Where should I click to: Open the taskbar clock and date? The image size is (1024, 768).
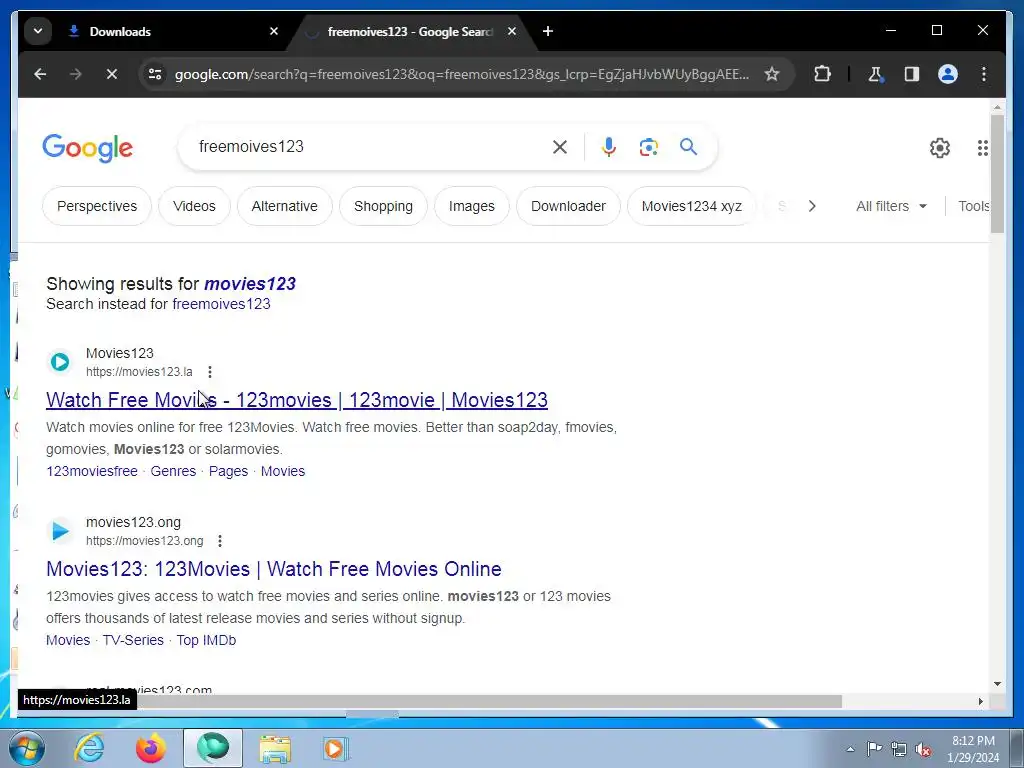(973, 749)
